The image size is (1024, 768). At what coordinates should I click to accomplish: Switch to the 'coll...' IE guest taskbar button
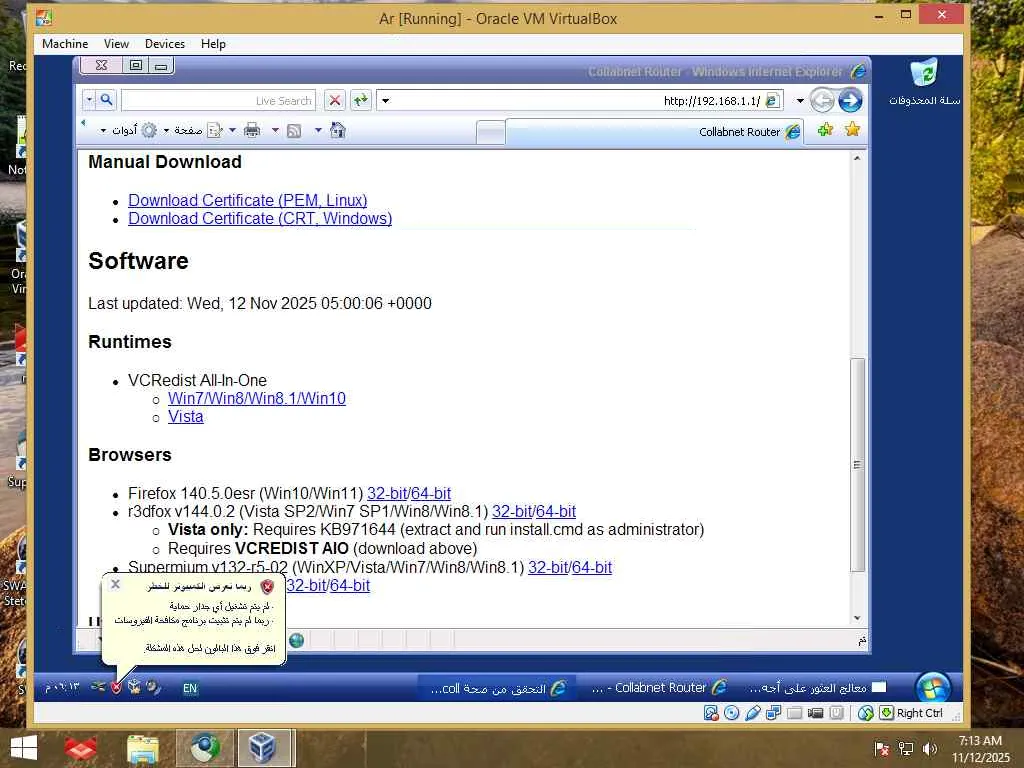point(498,688)
